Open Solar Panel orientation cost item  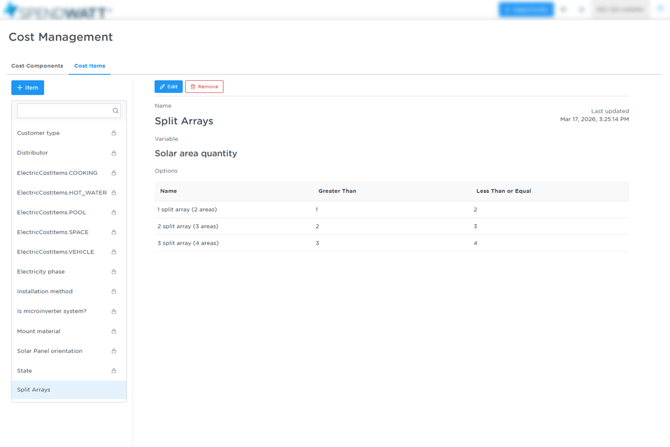pos(50,351)
